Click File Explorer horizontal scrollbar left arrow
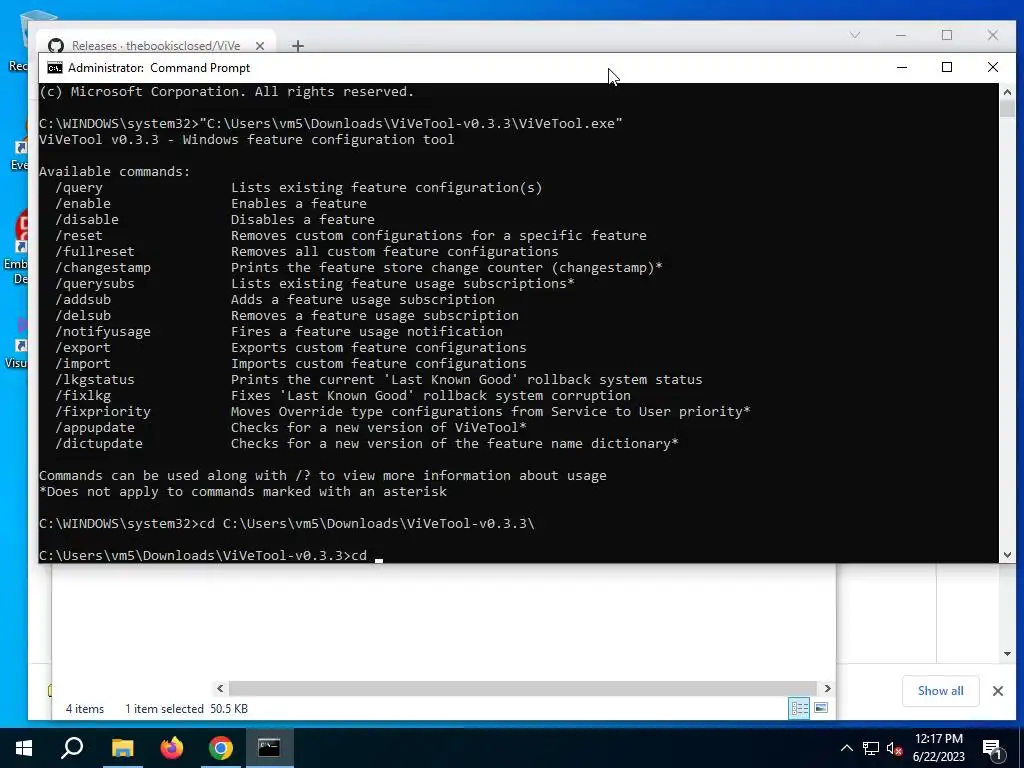The image size is (1024, 768). 220,688
